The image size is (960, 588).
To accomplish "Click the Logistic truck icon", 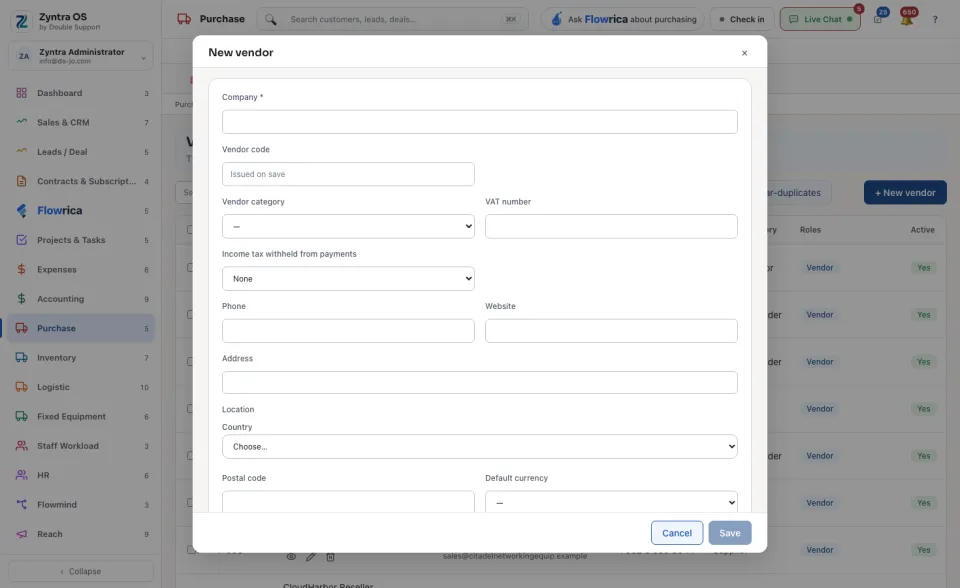I will tap(21, 386).
